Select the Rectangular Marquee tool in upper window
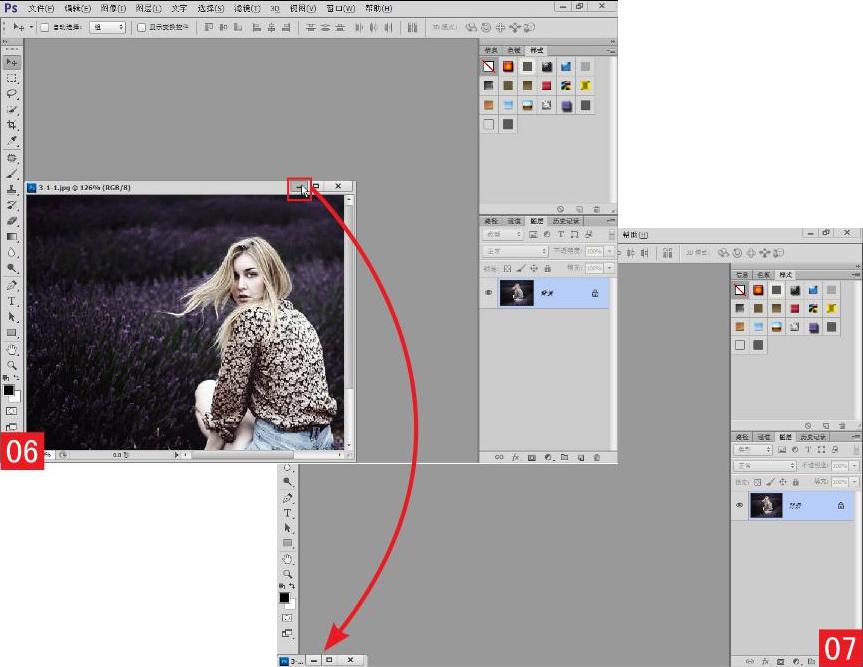Viewport: 863px width, 667px height. click(12, 78)
